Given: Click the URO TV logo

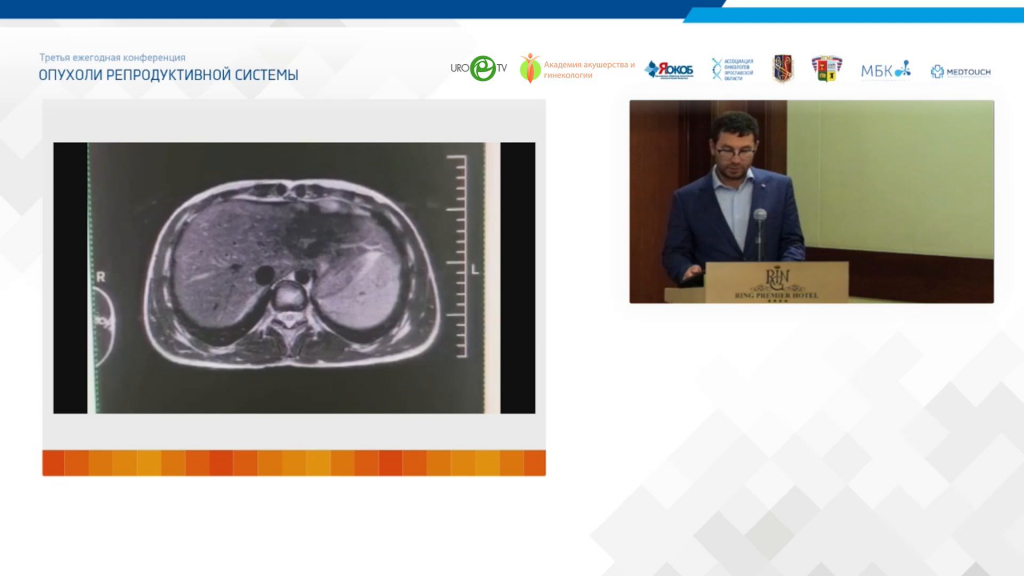Looking at the screenshot, I should click(480, 68).
